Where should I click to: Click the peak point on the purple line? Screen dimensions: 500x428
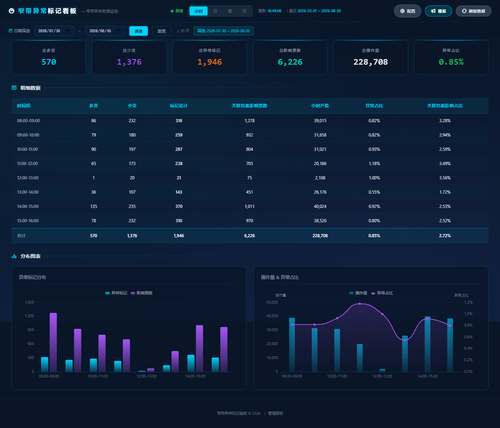(x=360, y=304)
